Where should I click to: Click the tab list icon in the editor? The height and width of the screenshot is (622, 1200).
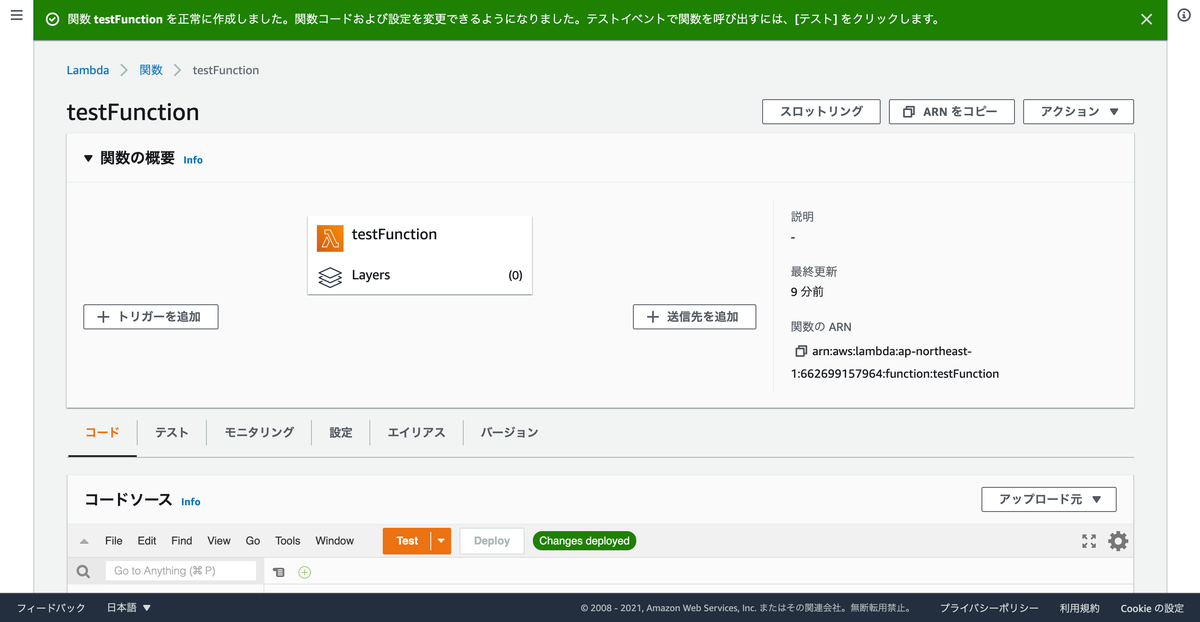[x=279, y=572]
